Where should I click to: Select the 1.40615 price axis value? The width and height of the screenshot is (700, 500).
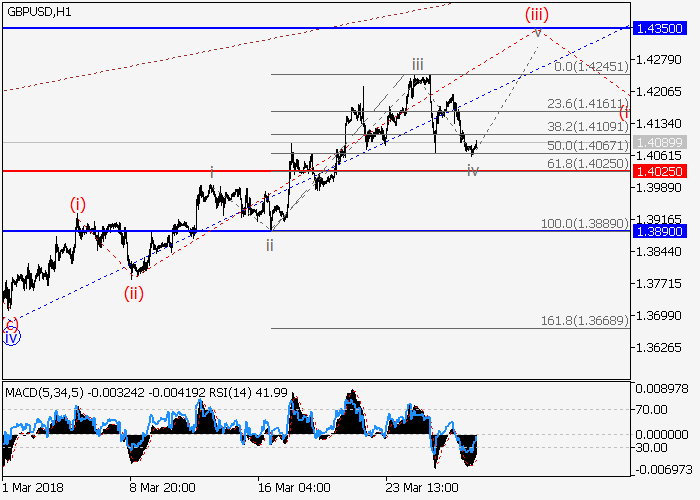tap(659, 155)
